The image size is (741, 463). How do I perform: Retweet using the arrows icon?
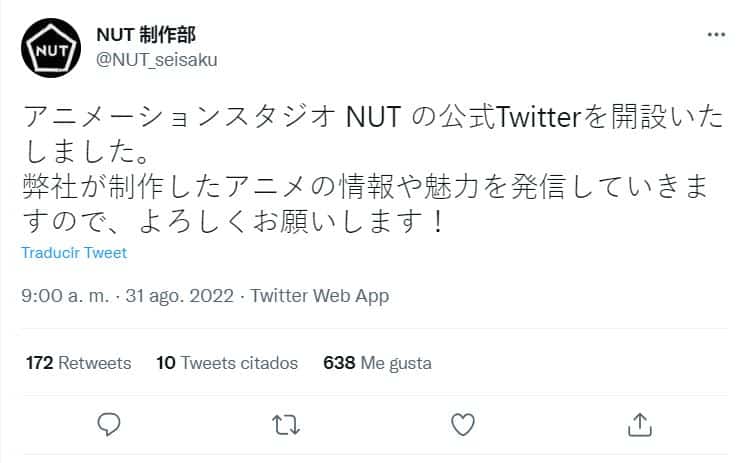(286, 425)
